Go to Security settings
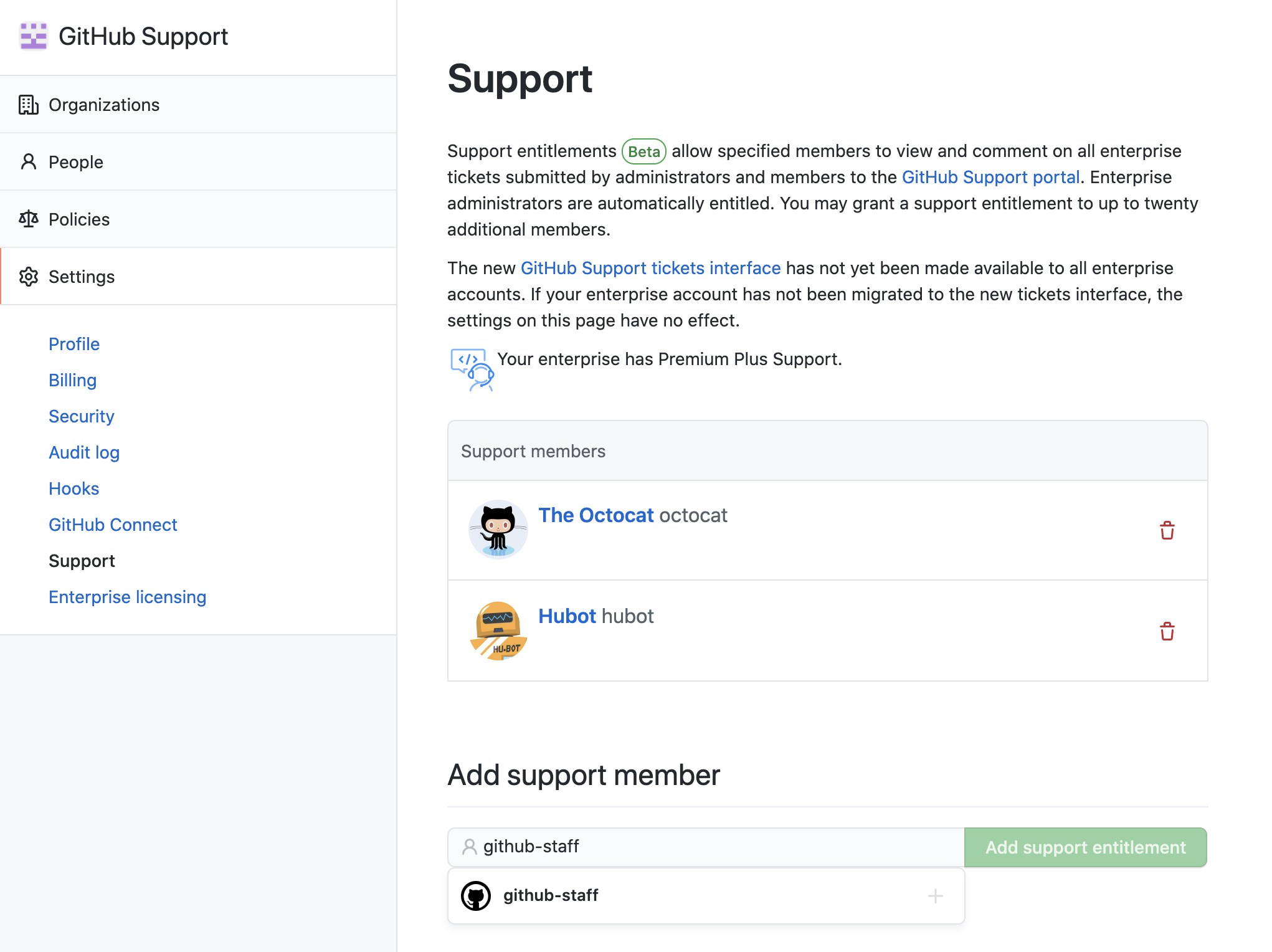 (x=82, y=416)
